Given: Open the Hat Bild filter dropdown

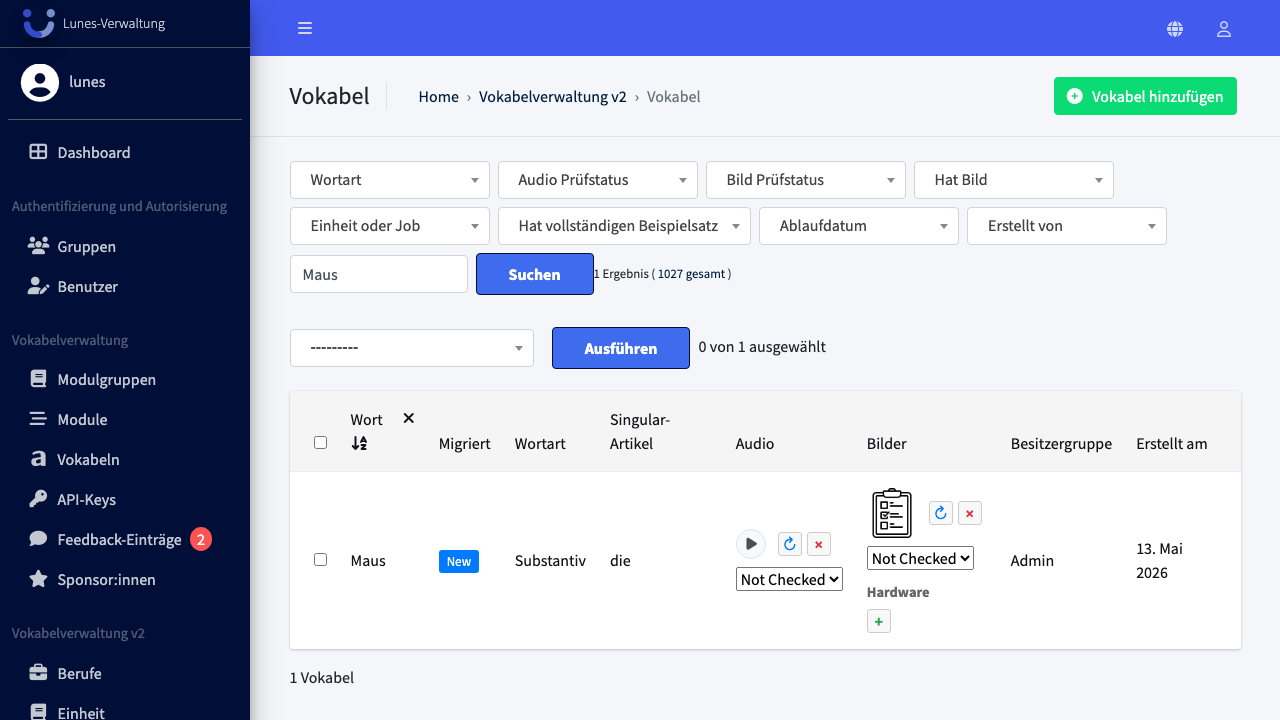Looking at the screenshot, I should pos(1014,180).
